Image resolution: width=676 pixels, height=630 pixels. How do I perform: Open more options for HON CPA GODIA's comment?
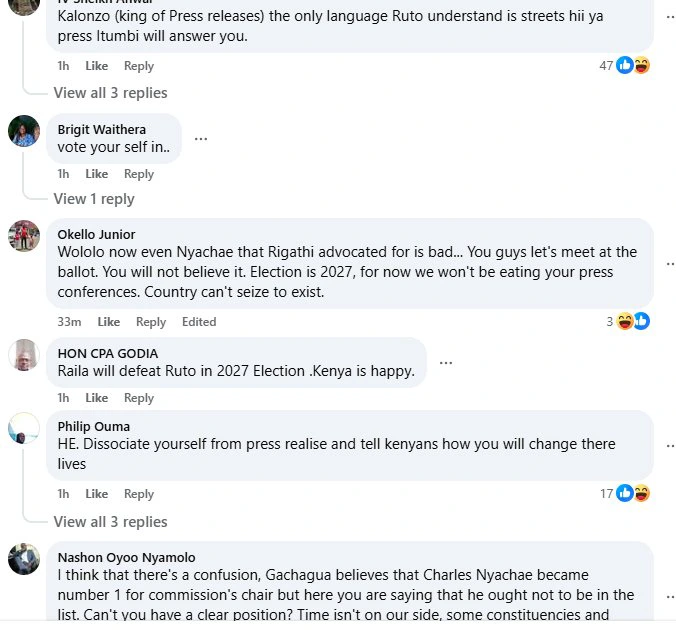click(x=446, y=363)
